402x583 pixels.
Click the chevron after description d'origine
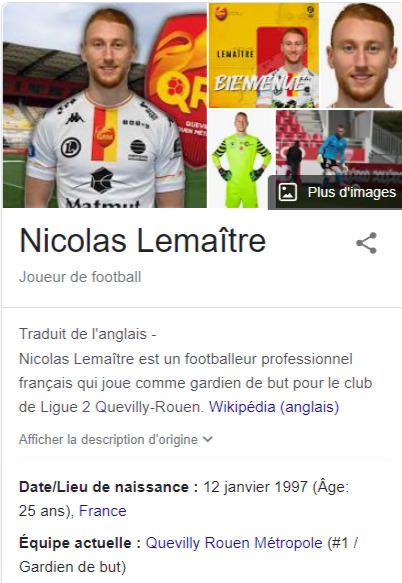click(x=208, y=439)
